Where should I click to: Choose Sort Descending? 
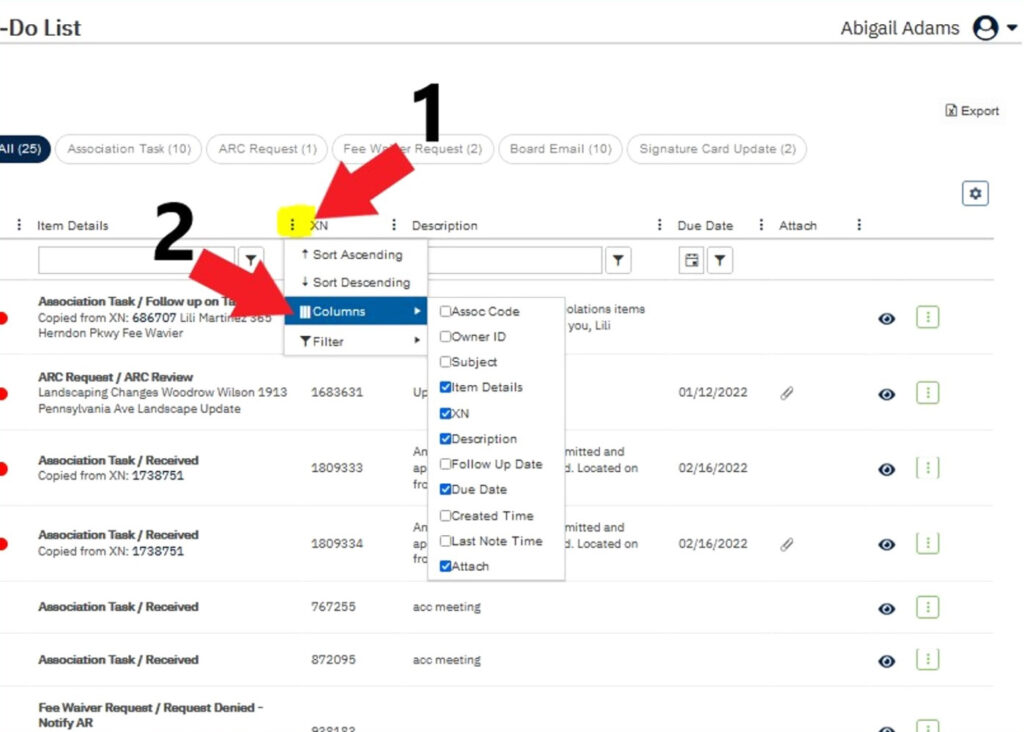[356, 282]
